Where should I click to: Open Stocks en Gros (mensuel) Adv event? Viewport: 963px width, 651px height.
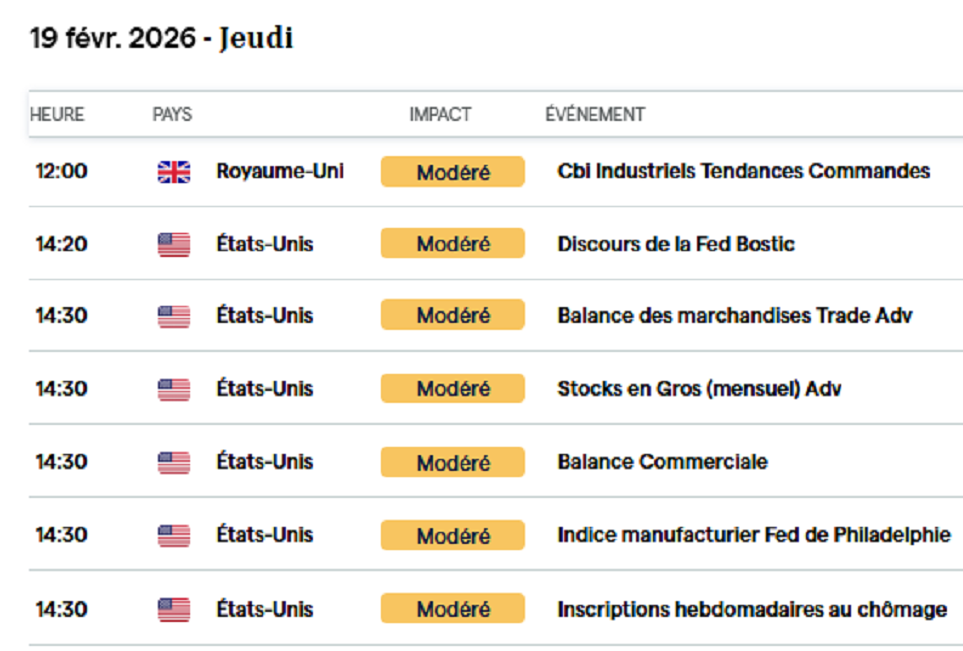[699, 388]
